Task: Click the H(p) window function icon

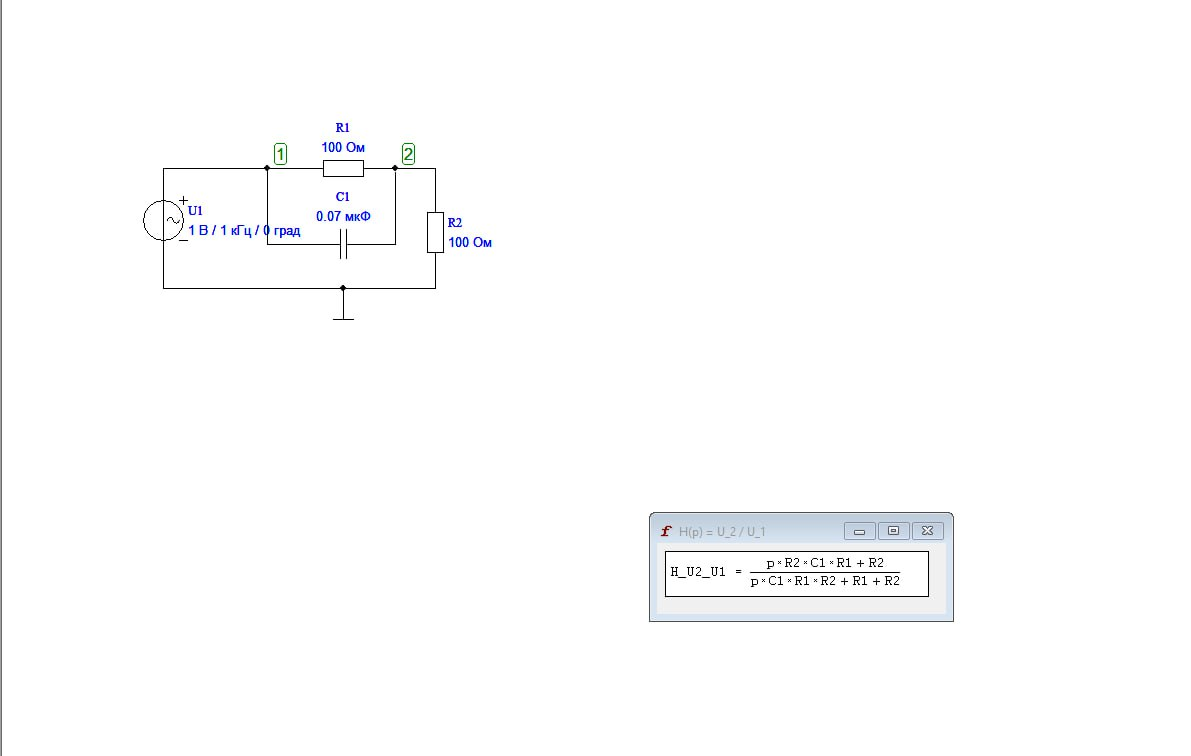Action: click(x=666, y=531)
